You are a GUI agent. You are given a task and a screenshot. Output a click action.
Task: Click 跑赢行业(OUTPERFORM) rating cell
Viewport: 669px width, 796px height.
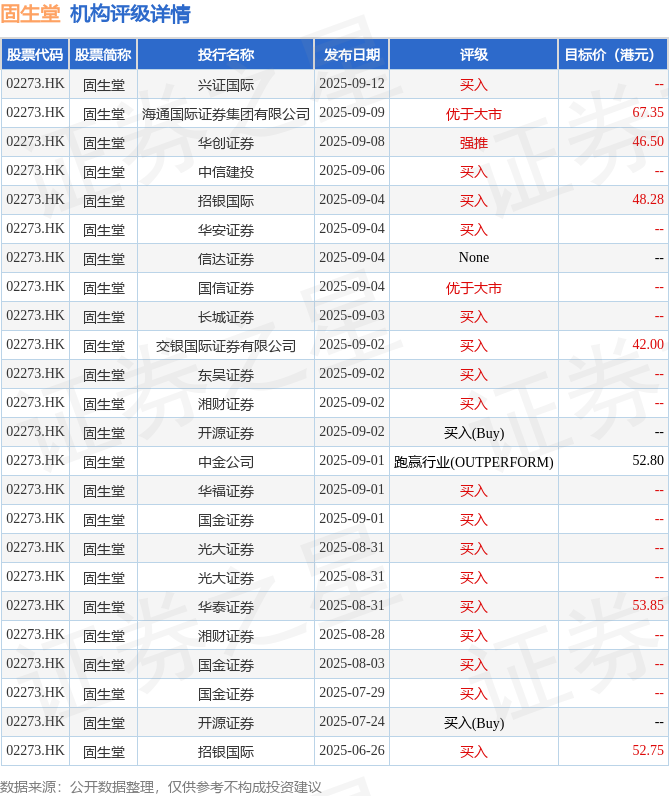pyautogui.click(x=474, y=461)
